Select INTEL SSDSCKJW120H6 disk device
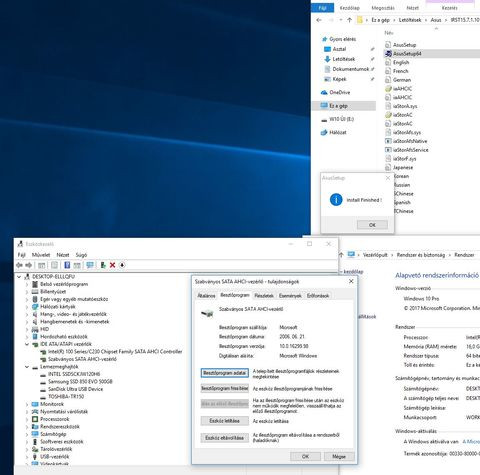The width and height of the screenshot is (480, 475). click(x=74, y=374)
